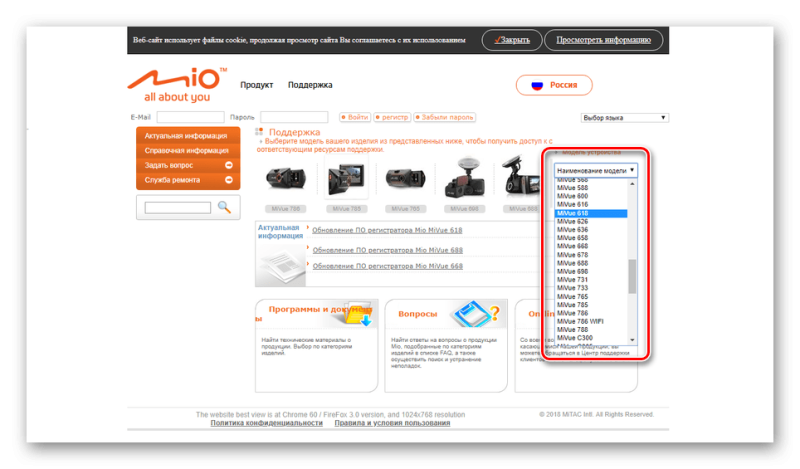Click the Войти login button
This screenshot has height=469, width=800.
tap(355, 117)
